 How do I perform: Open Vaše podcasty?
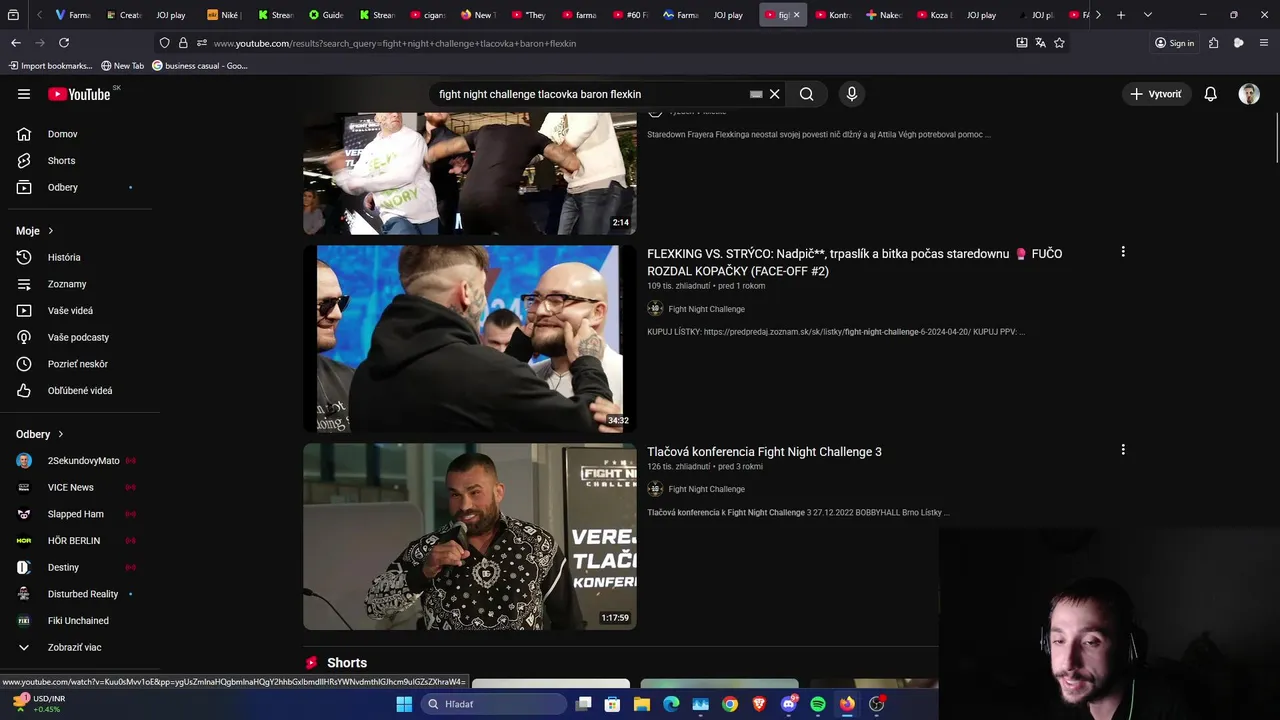(x=80, y=337)
